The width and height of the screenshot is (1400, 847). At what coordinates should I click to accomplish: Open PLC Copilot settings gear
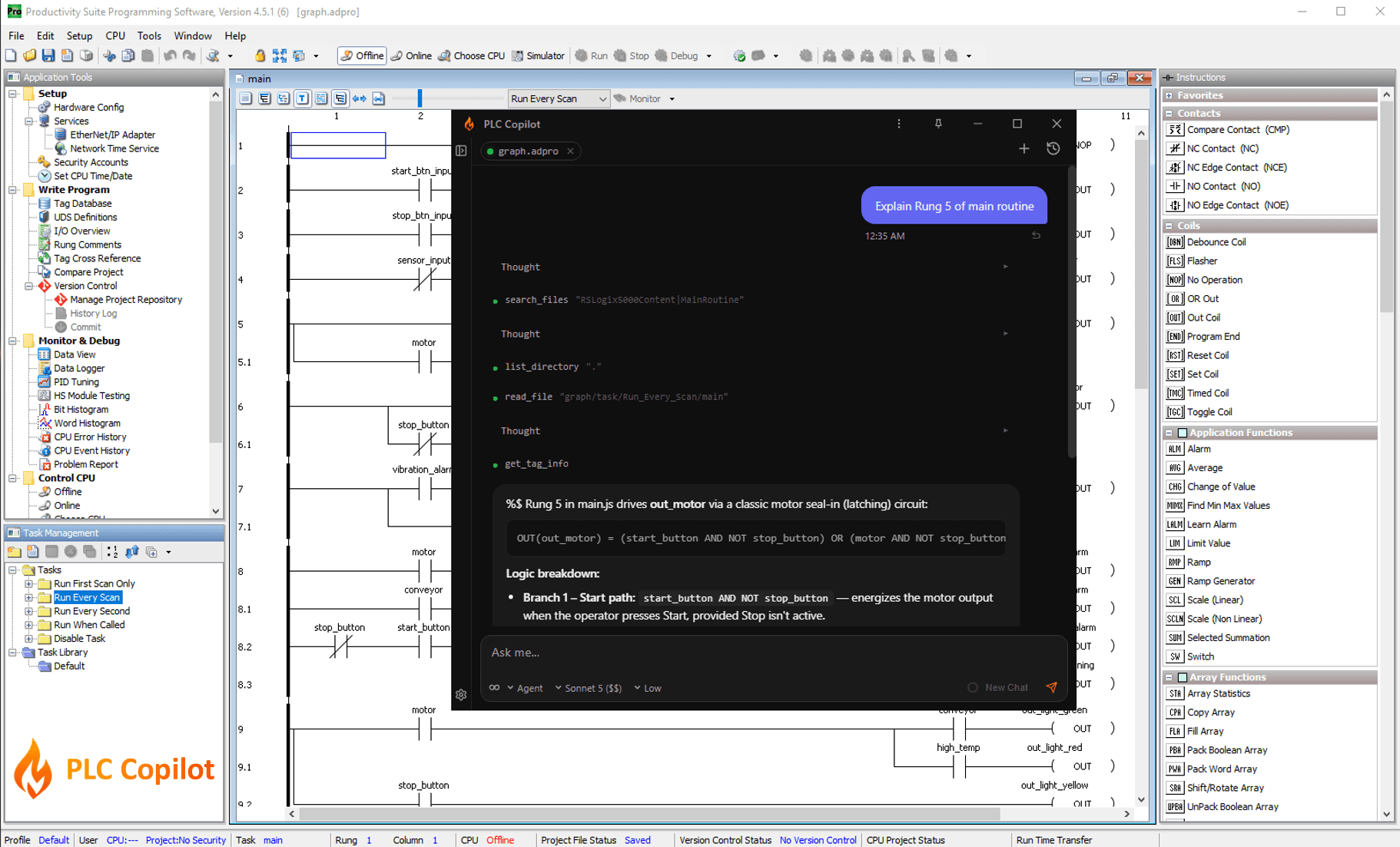(461, 694)
